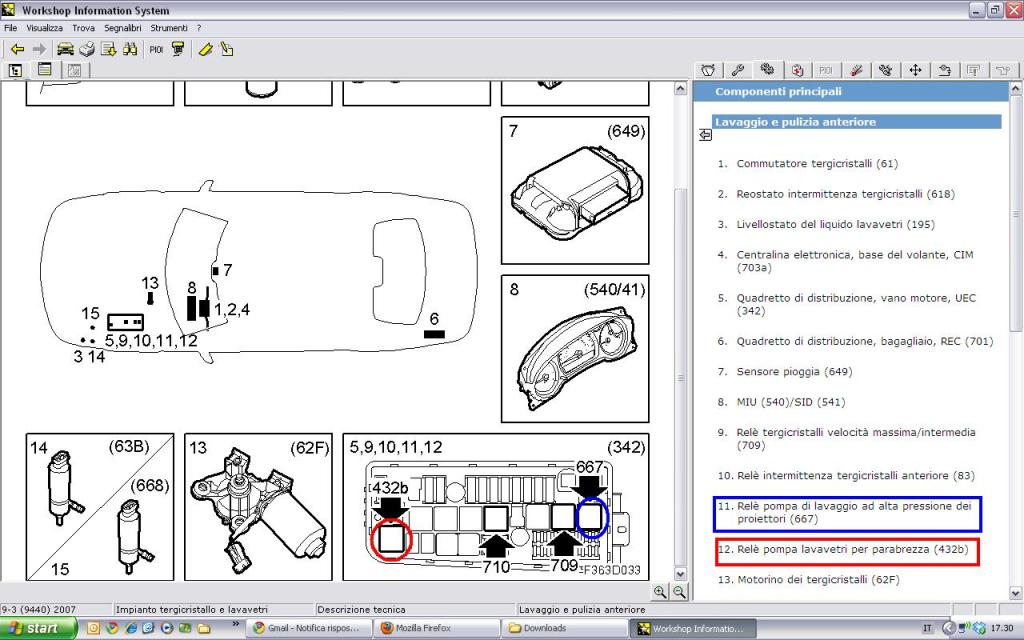Open the tab with the tag and hook arrow icon
The image size is (1024, 640).
point(944,70)
